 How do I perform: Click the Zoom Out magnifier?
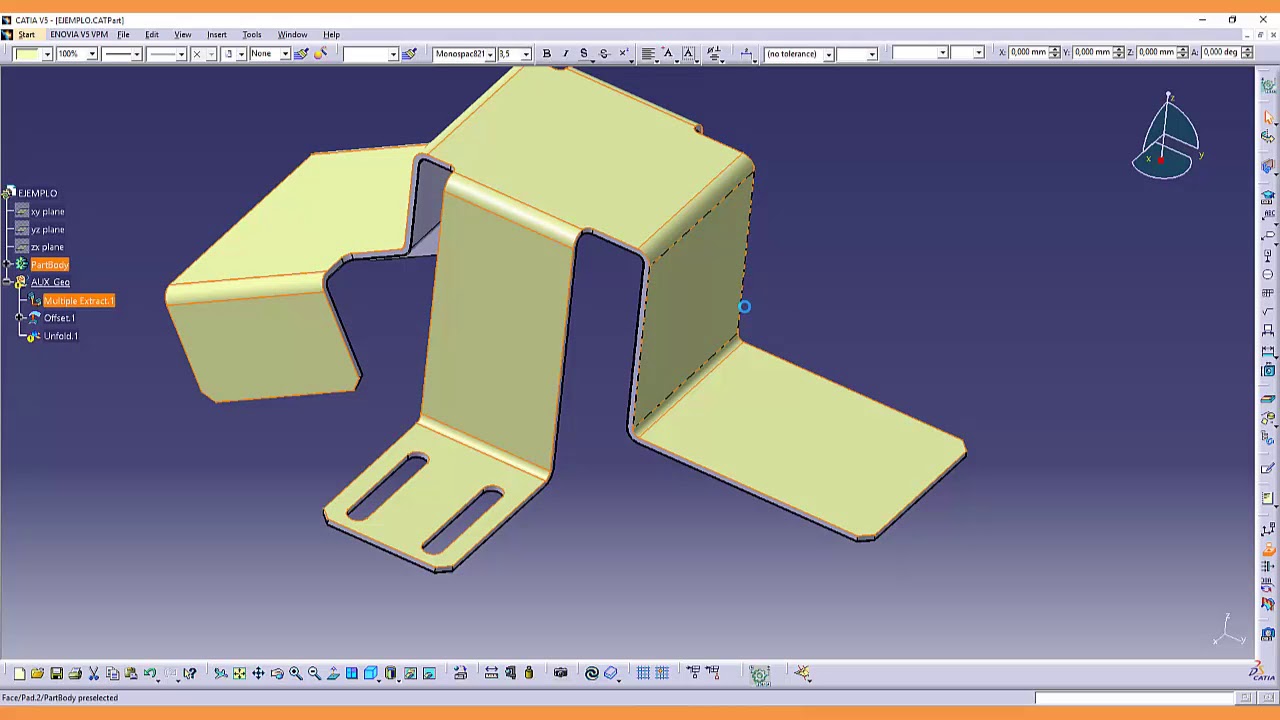pos(314,673)
